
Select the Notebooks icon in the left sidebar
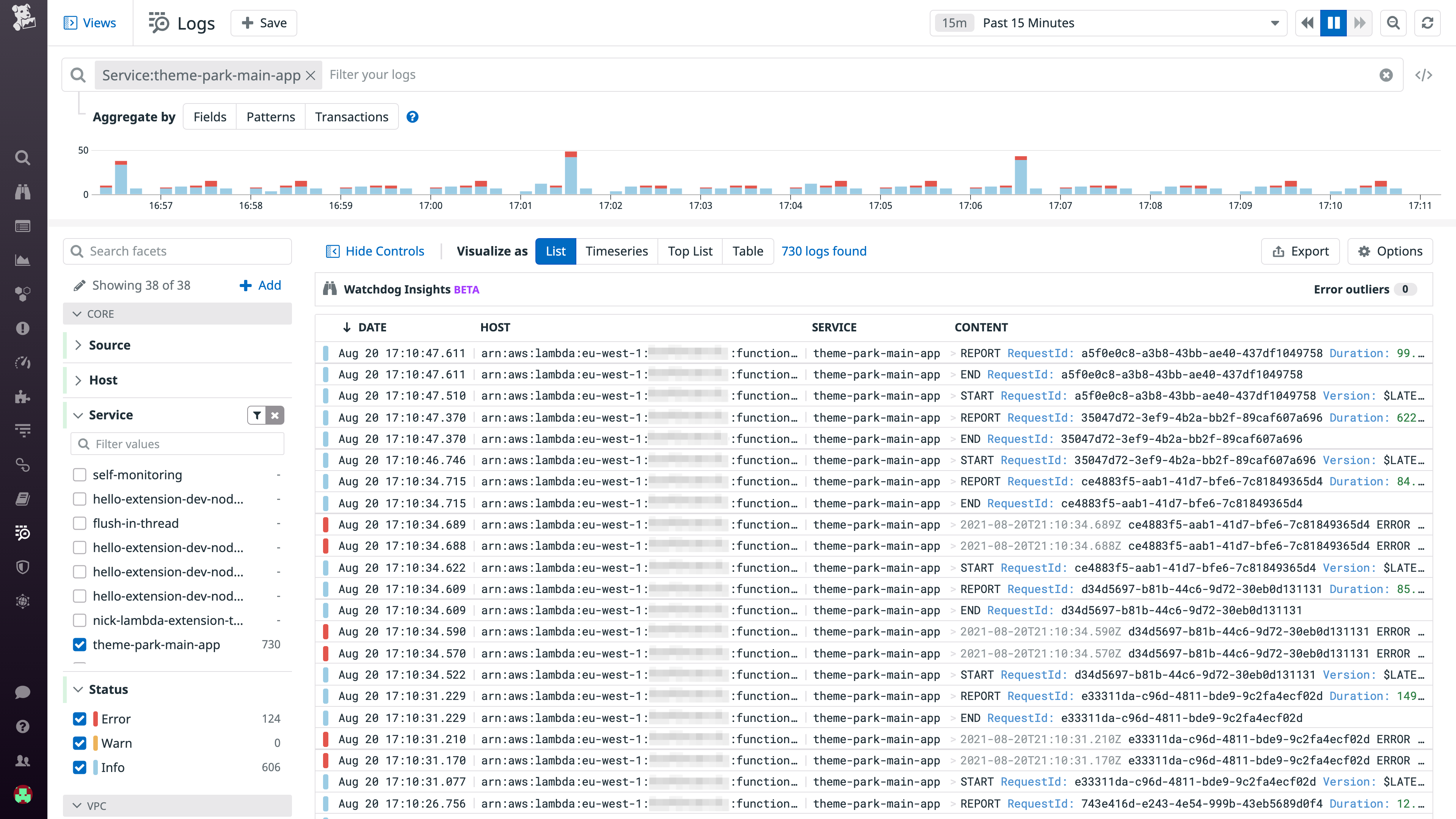tap(23, 498)
